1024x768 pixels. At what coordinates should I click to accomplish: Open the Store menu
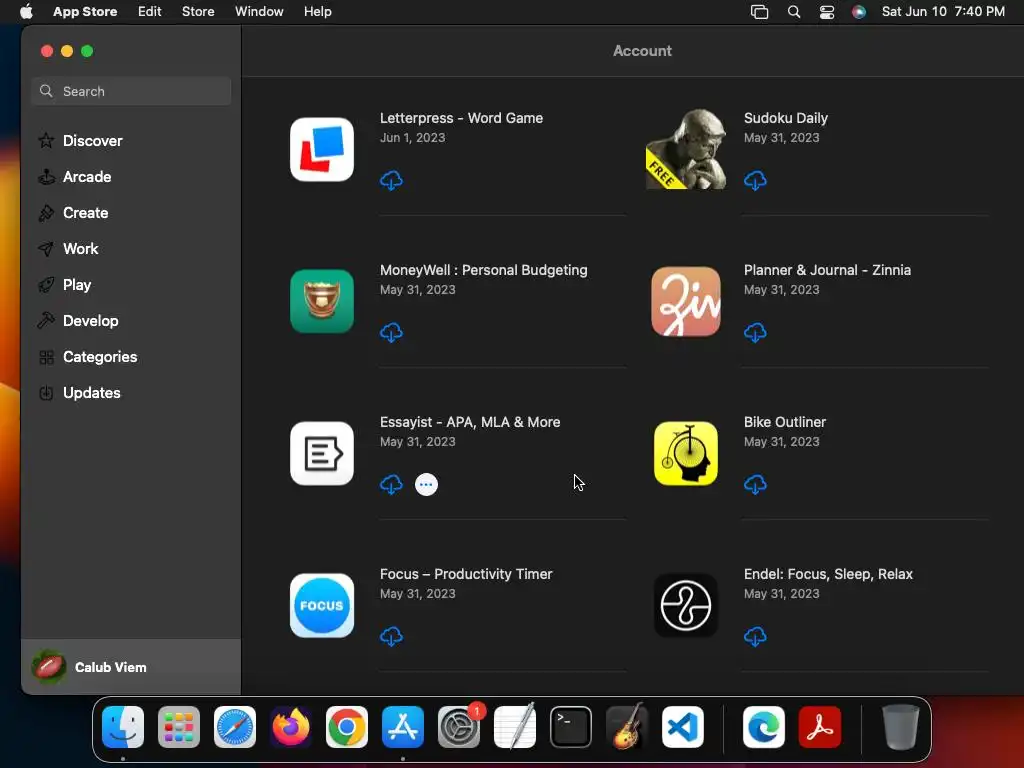[x=198, y=11]
